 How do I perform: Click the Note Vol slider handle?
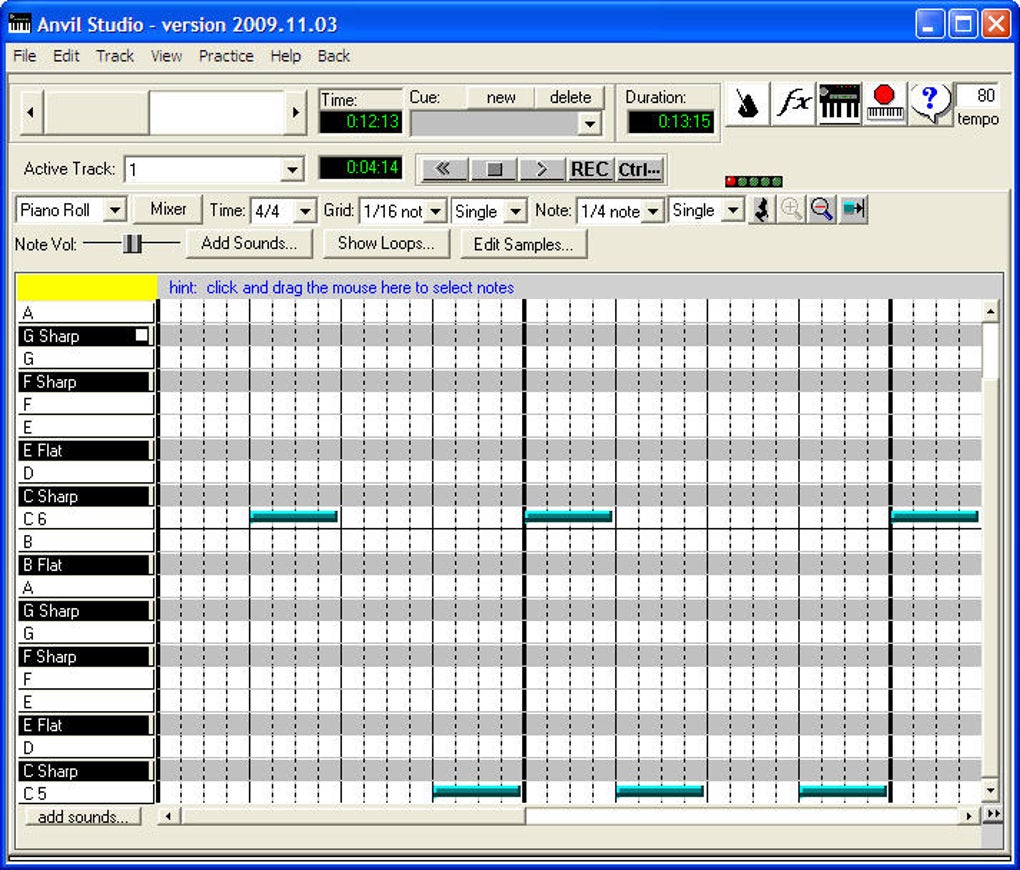(132, 243)
